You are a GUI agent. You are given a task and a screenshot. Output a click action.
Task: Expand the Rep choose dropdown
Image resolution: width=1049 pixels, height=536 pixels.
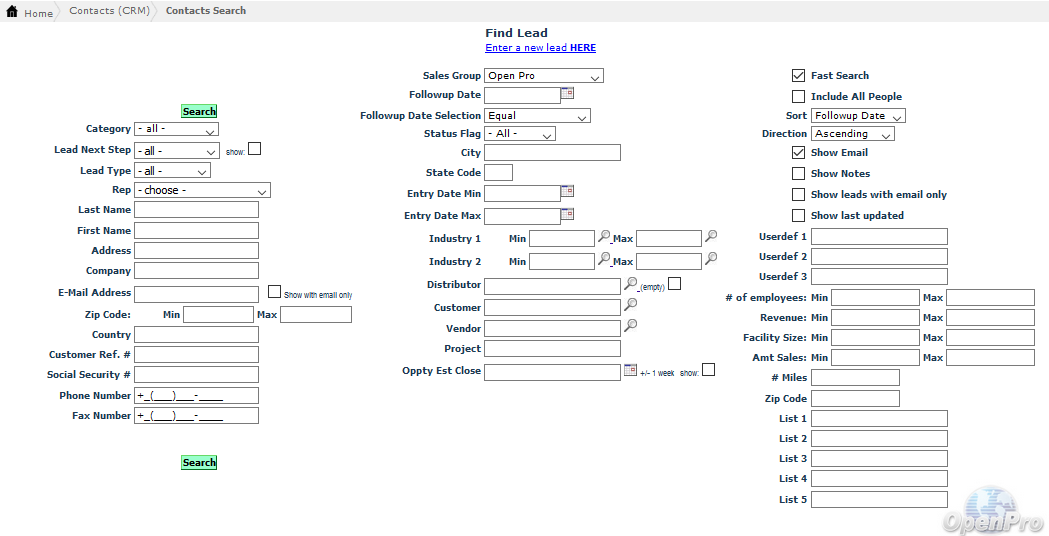[202, 190]
